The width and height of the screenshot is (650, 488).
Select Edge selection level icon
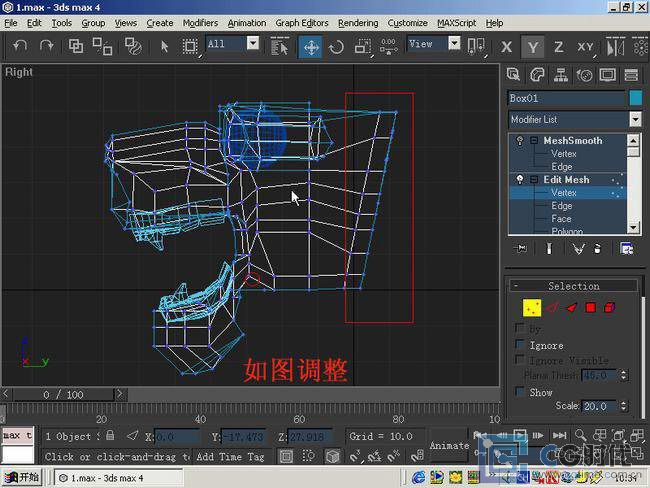pos(552,308)
